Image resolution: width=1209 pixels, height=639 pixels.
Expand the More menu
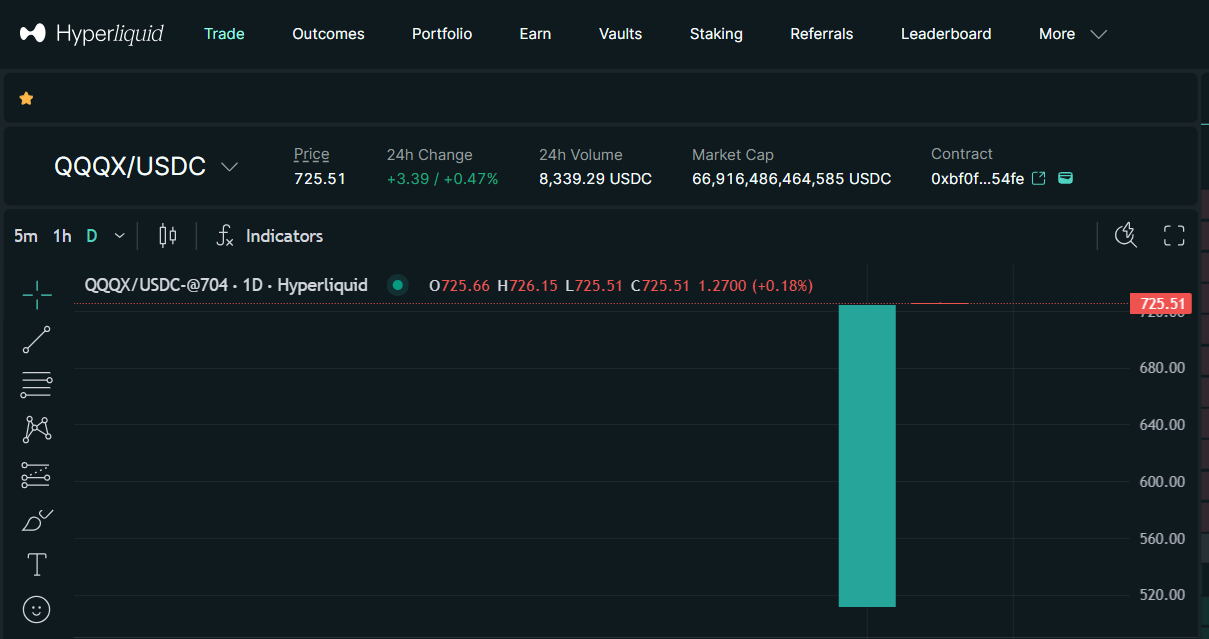point(1073,34)
